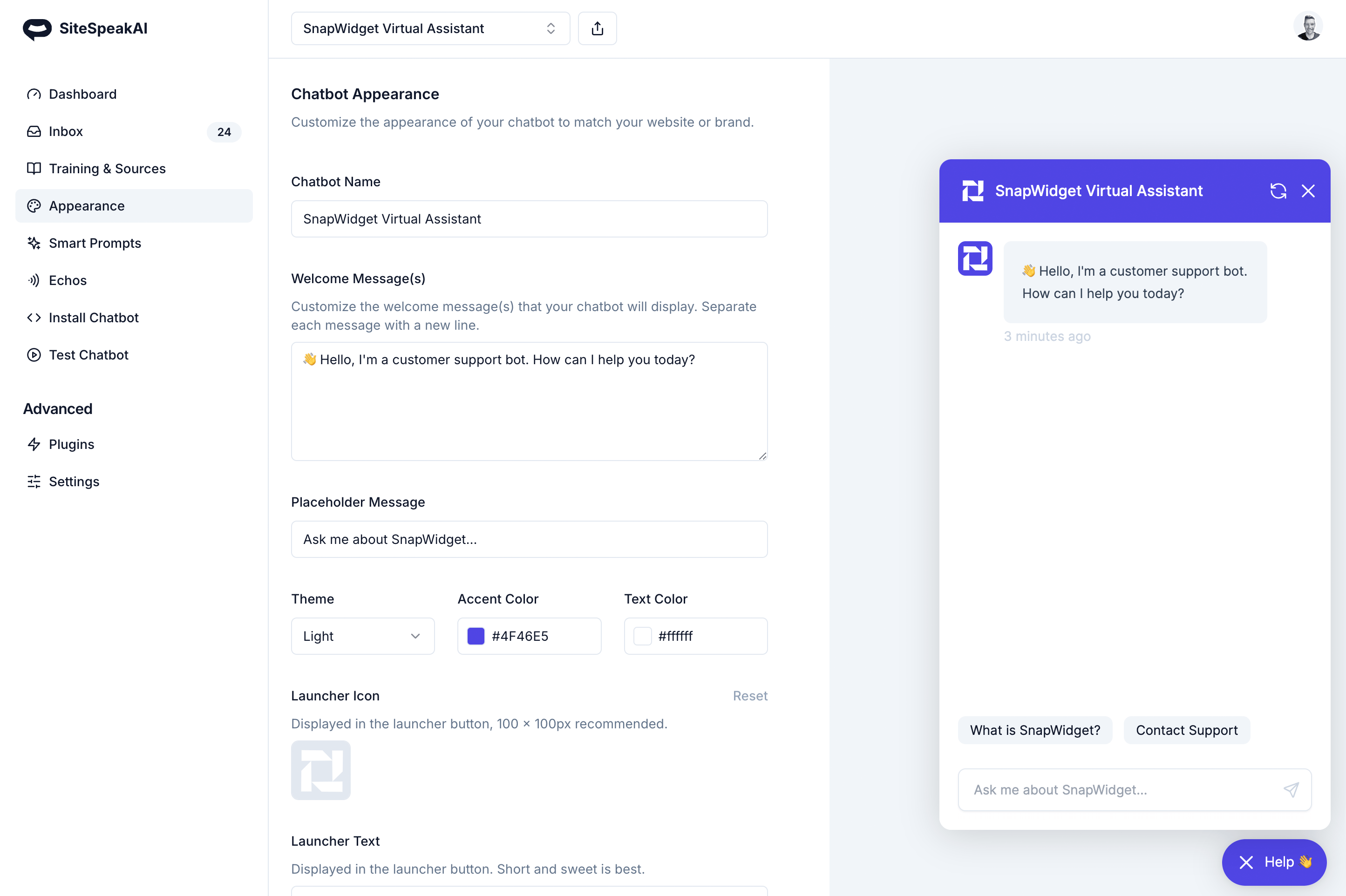The image size is (1346, 896).
Task: Close the chat widget preview
Action: coord(1308,191)
